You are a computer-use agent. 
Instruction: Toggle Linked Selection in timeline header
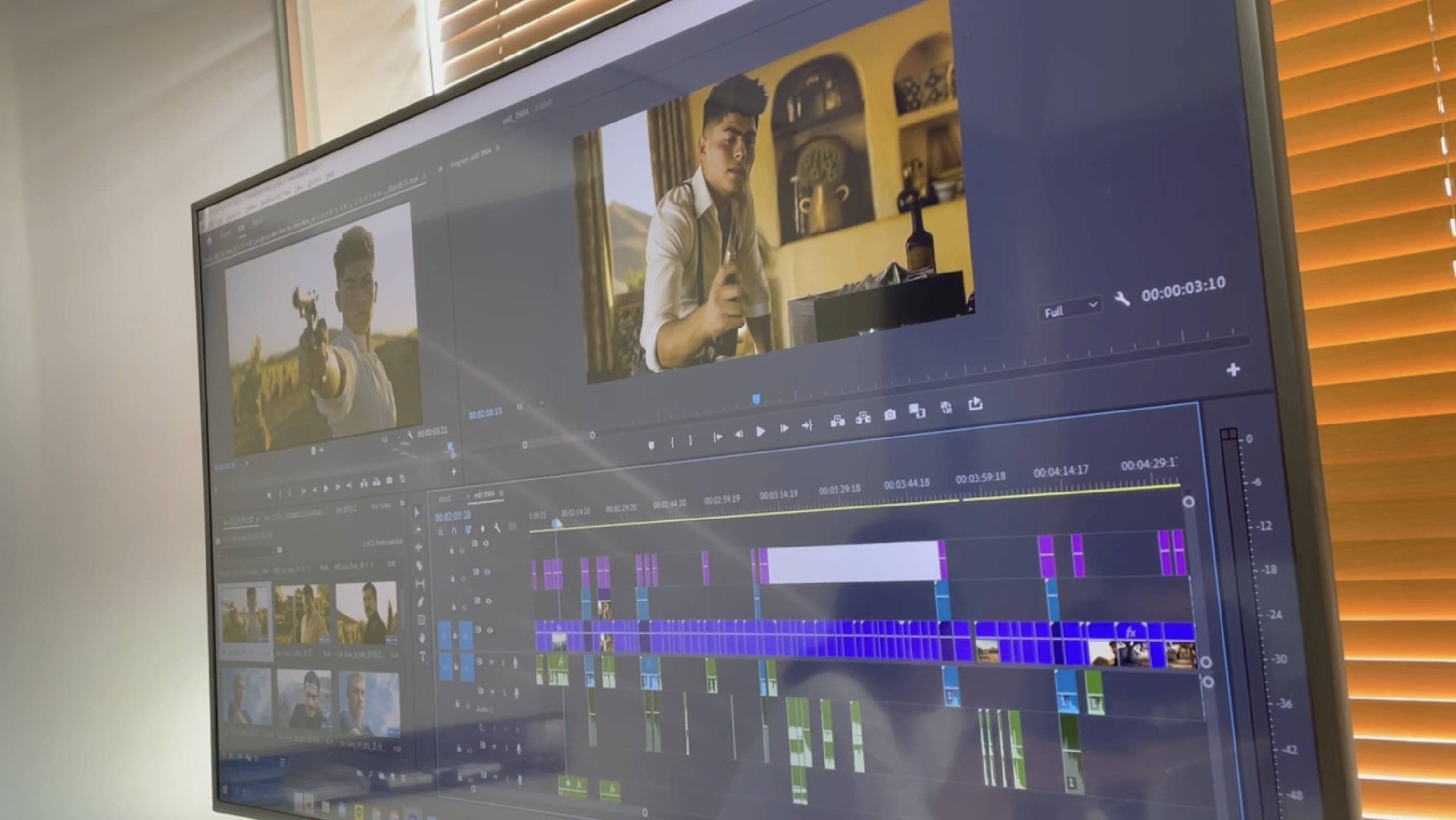pos(468,530)
